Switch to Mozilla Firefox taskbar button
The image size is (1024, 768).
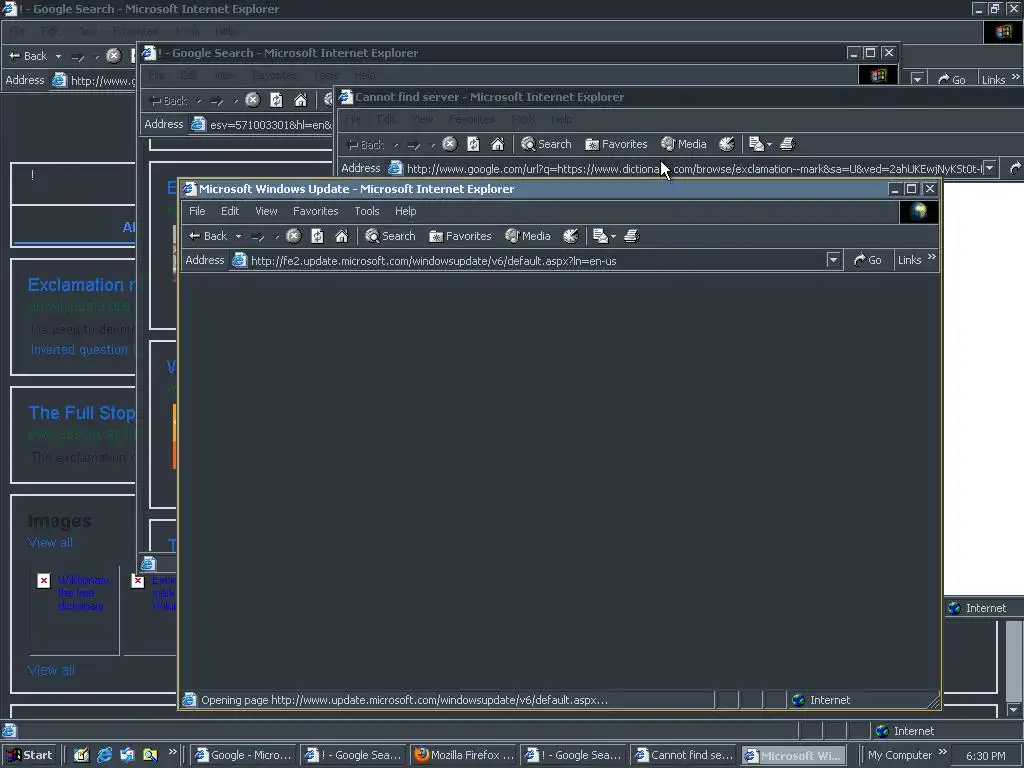point(464,755)
